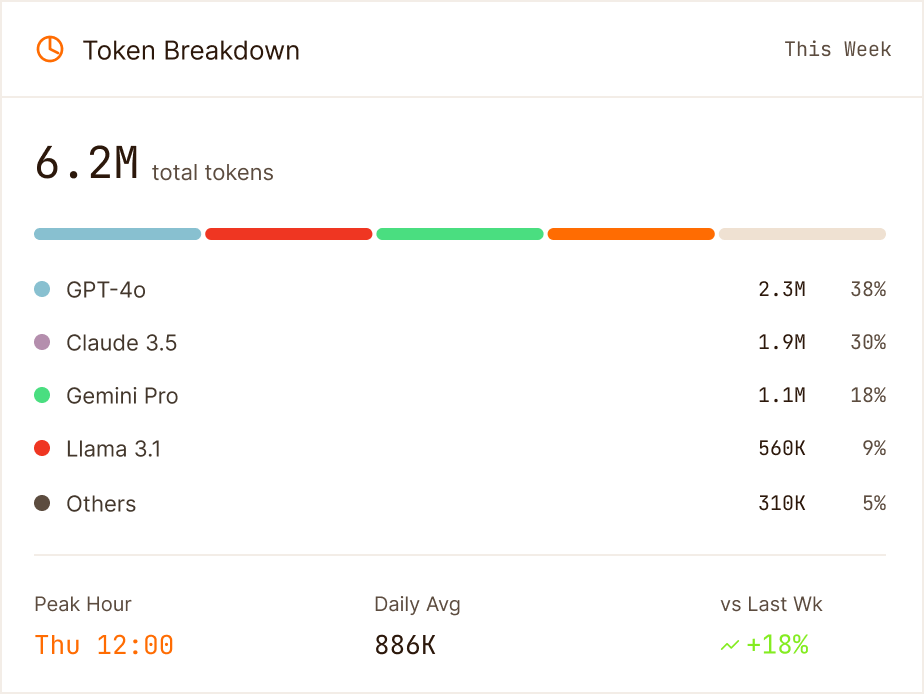The height and width of the screenshot is (696, 924).
Task: Click the 886K daily average value
Action: point(405,645)
